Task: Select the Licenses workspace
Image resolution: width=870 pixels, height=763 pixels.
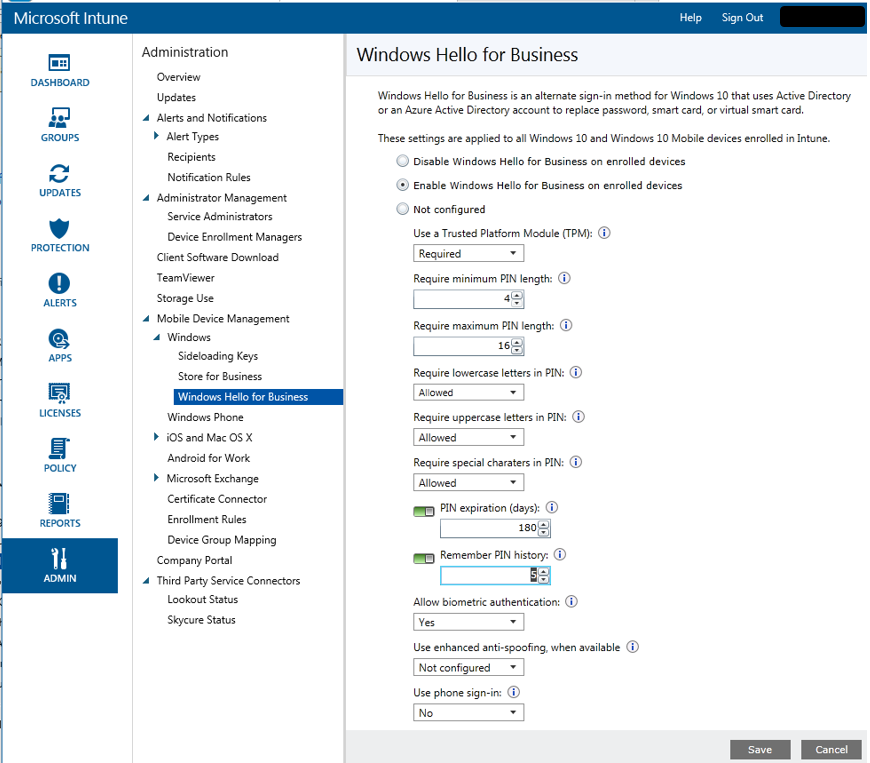Action: (x=59, y=399)
